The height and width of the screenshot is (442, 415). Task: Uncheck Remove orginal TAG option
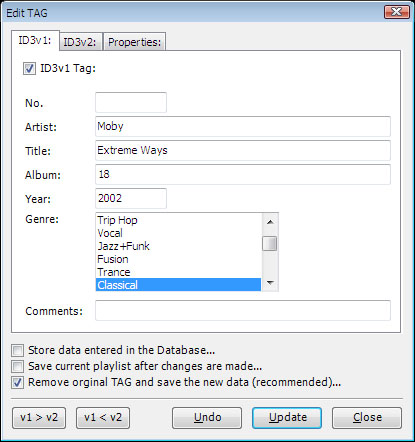pyautogui.click(x=17, y=382)
